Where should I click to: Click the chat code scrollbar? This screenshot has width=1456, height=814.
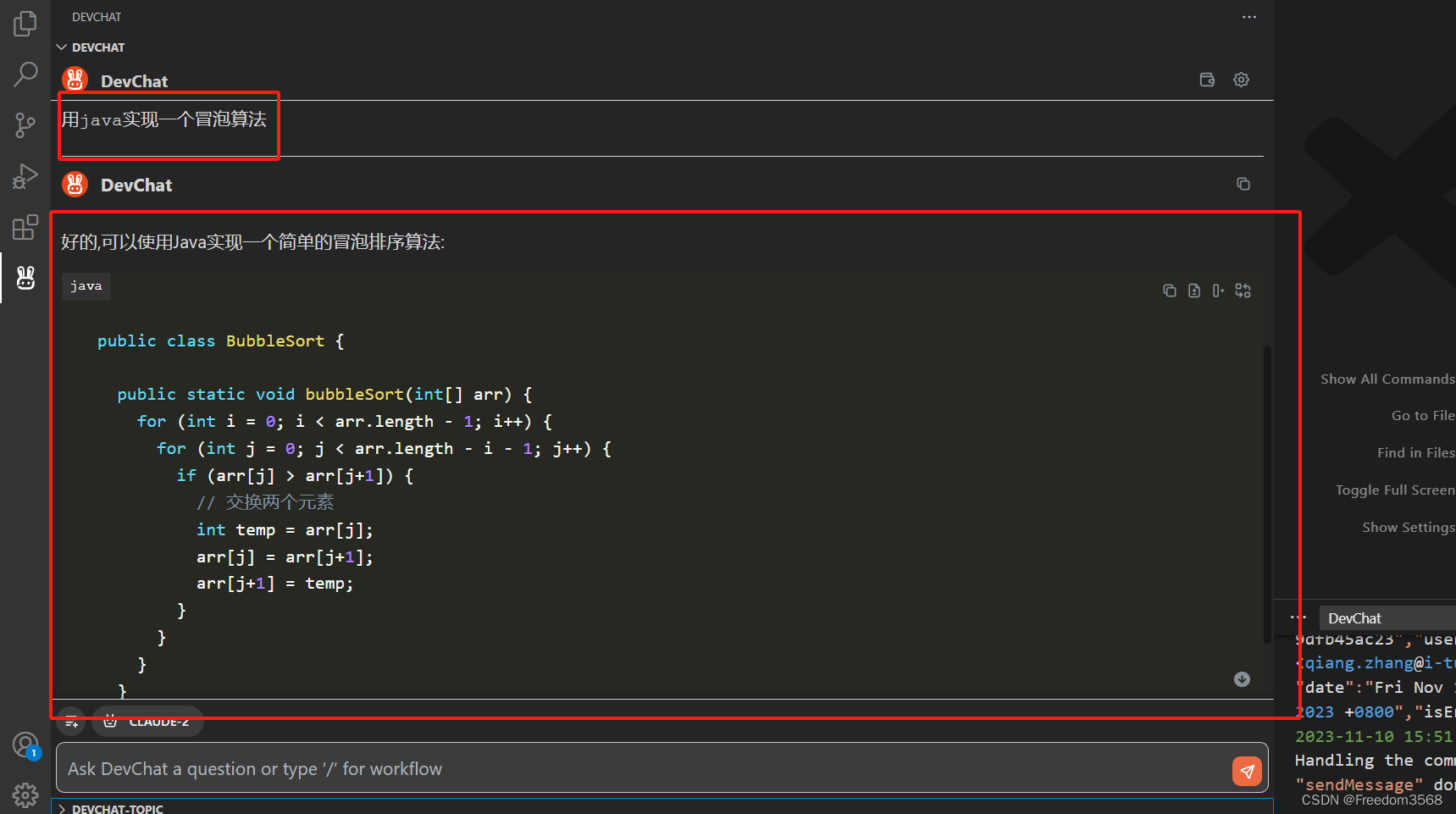pos(1267,495)
